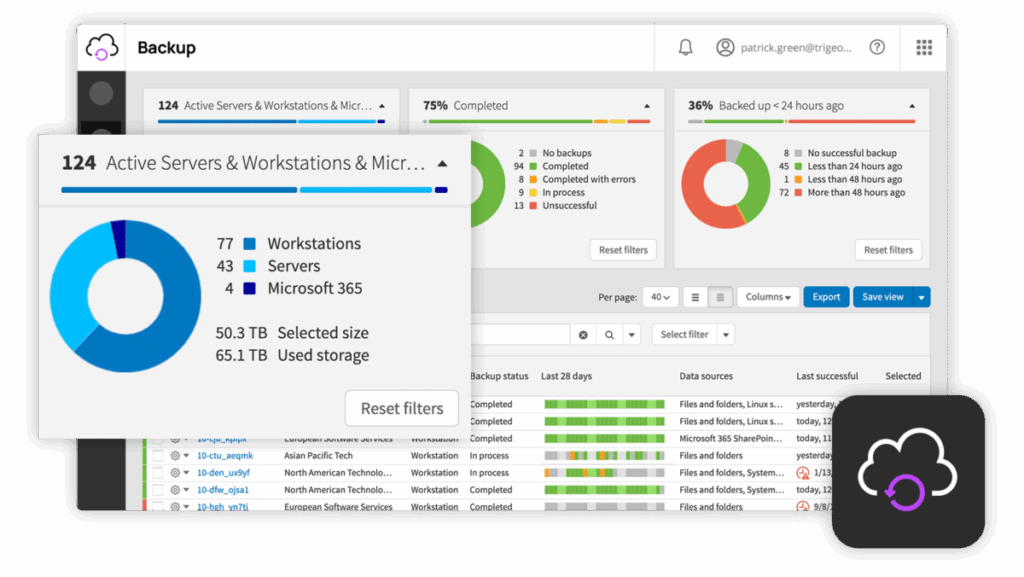This screenshot has height=577, width=1024.
Task: Click the circular icon in the dark sidebar
Action: click(101, 93)
